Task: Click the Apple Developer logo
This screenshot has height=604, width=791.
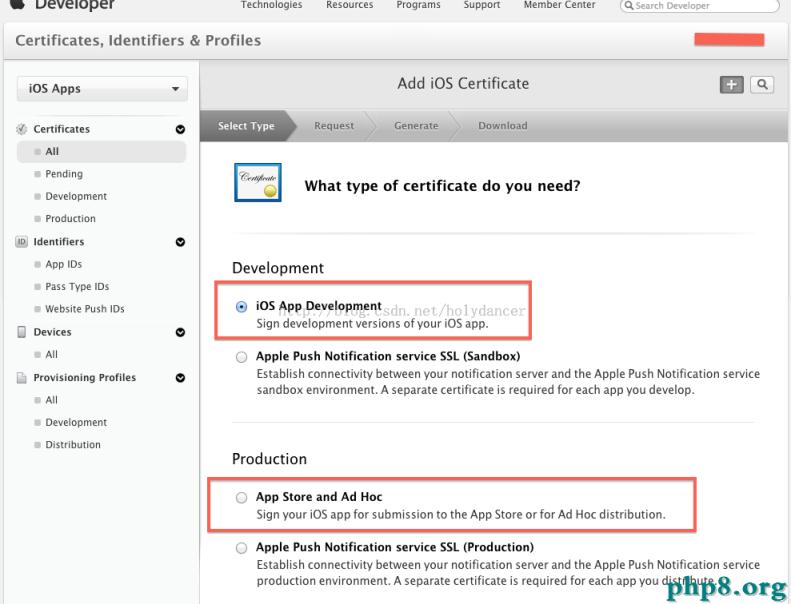Action: click(x=62, y=5)
